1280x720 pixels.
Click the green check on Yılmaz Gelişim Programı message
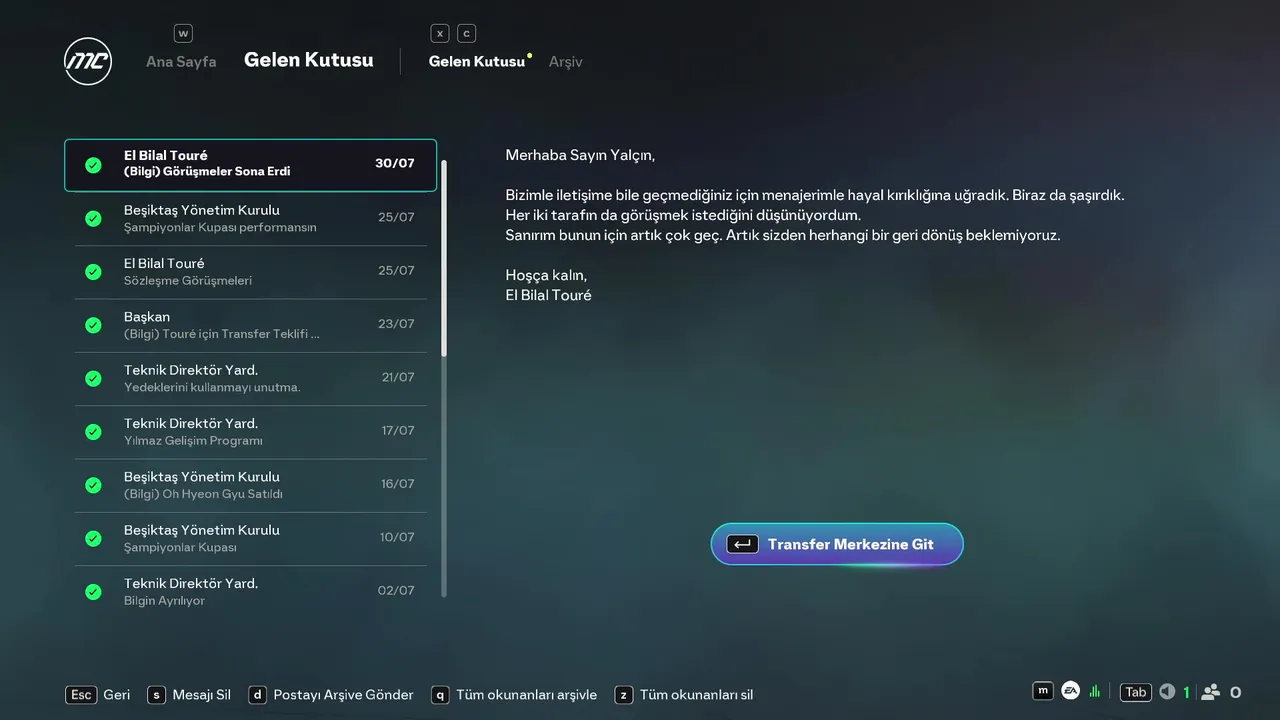(x=93, y=432)
